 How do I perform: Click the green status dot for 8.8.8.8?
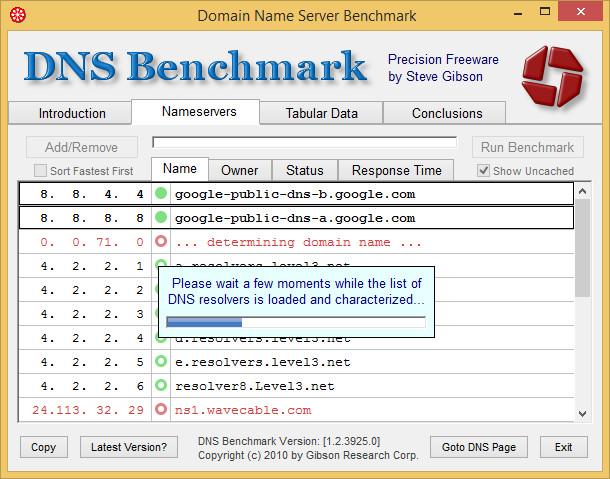tap(161, 217)
